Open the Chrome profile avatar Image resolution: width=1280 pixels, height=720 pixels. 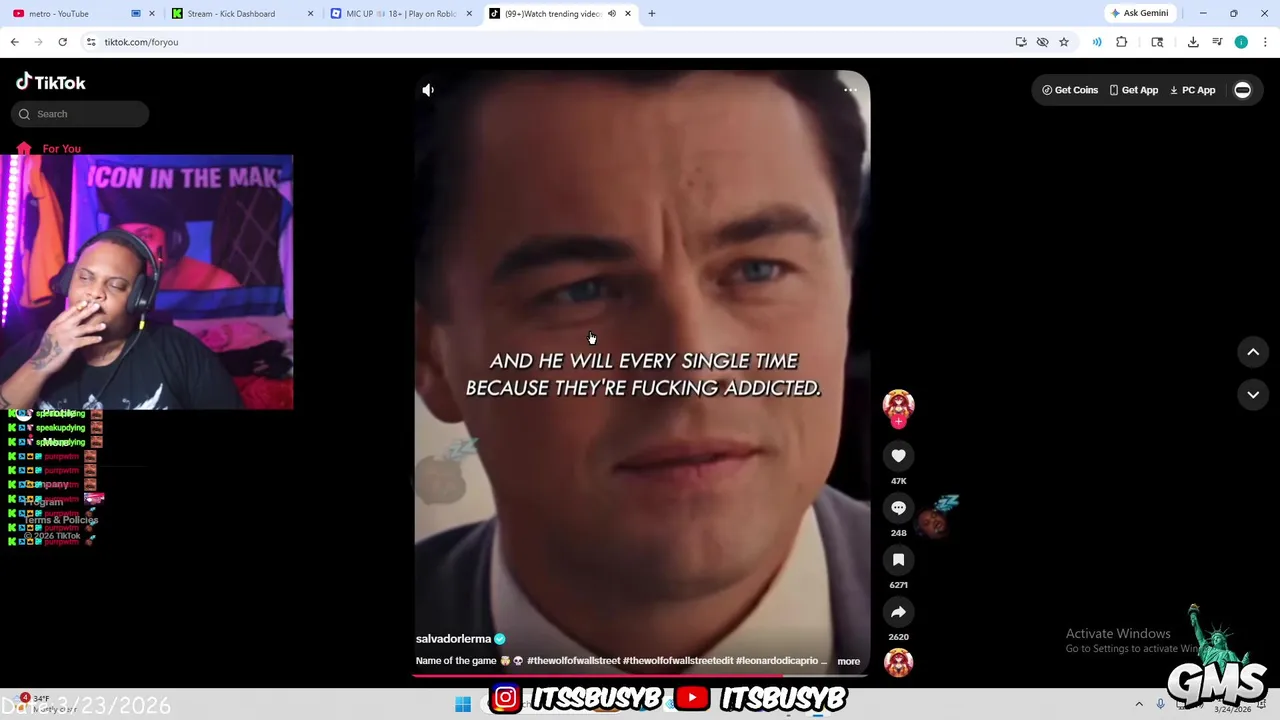click(1241, 42)
